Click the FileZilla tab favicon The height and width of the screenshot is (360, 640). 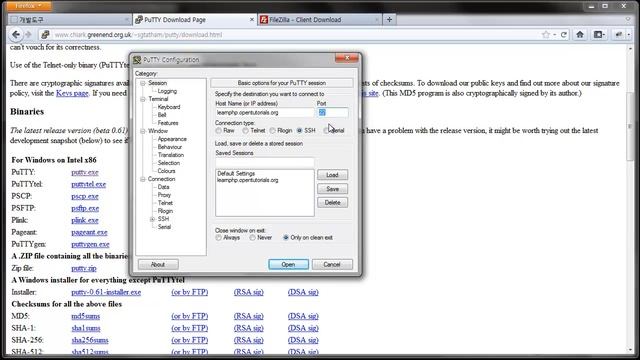(x=264, y=19)
